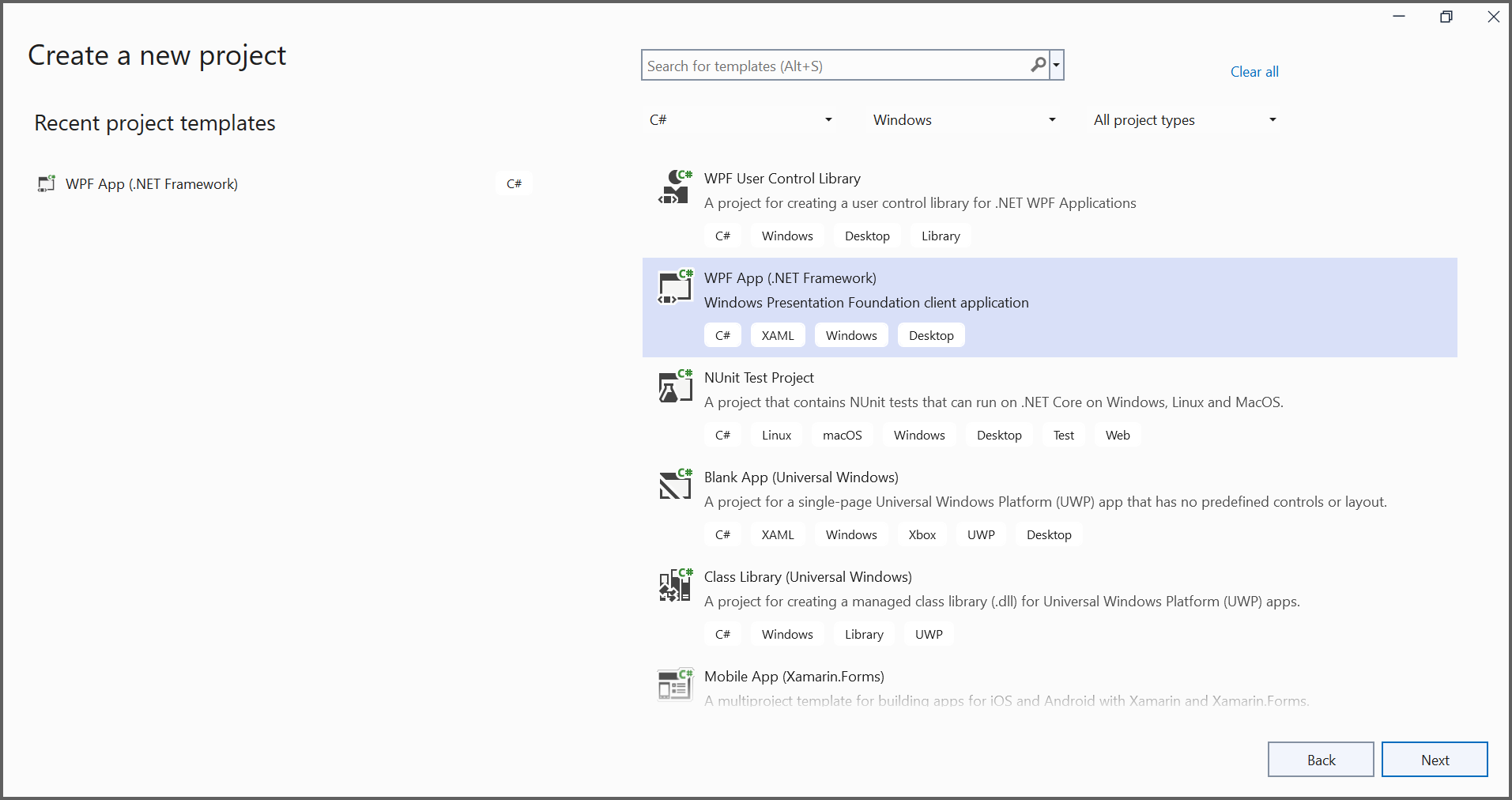This screenshot has height=800, width=1512.
Task: Click C# tag beside recent WPF App
Action: (x=514, y=183)
